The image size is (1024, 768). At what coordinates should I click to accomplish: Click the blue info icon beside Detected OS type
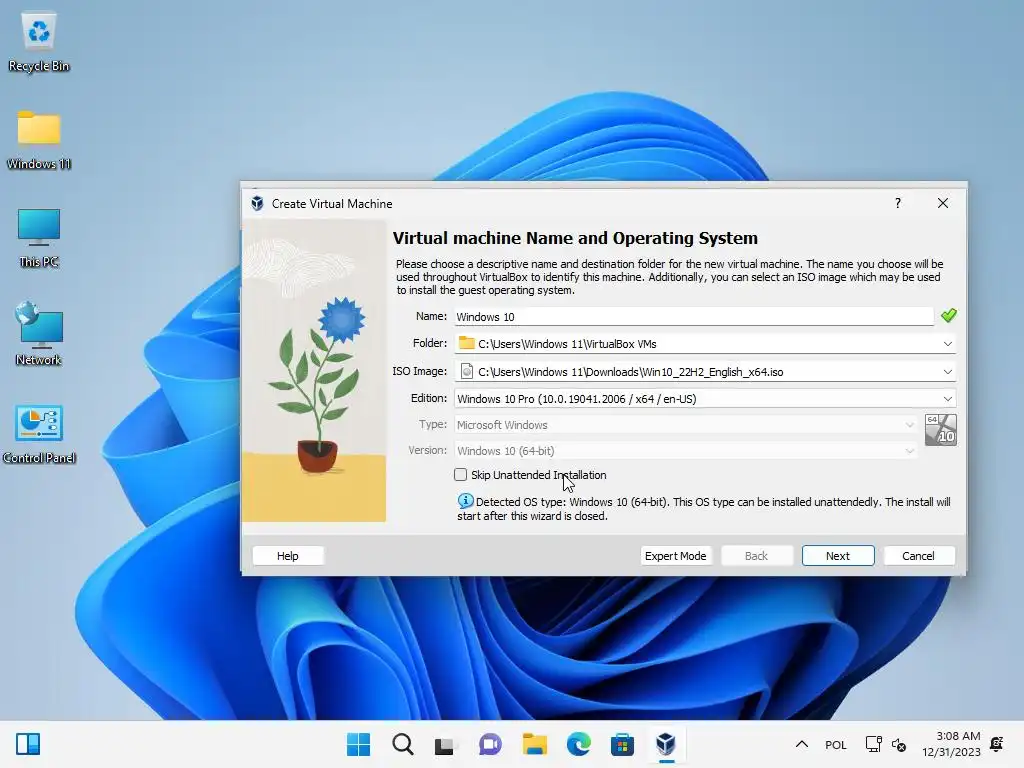pos(465,501)
